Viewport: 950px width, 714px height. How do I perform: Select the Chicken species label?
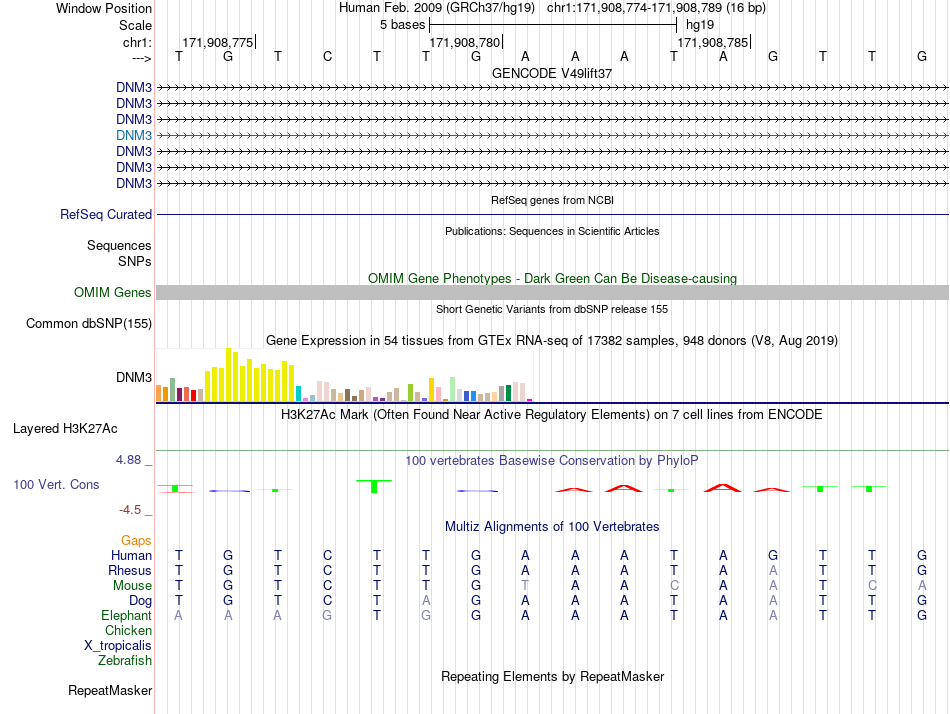pos(128,630)
